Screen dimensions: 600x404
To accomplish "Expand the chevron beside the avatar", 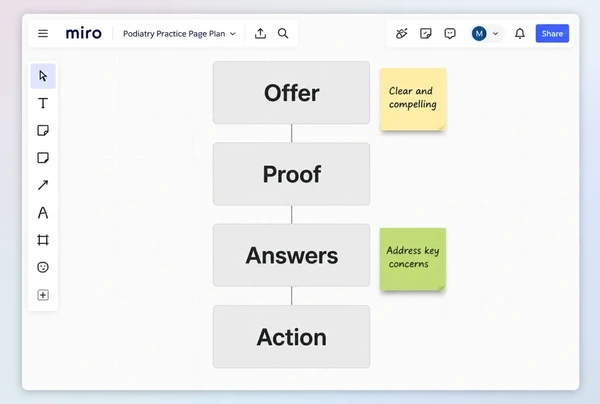I will pos(495,34).
